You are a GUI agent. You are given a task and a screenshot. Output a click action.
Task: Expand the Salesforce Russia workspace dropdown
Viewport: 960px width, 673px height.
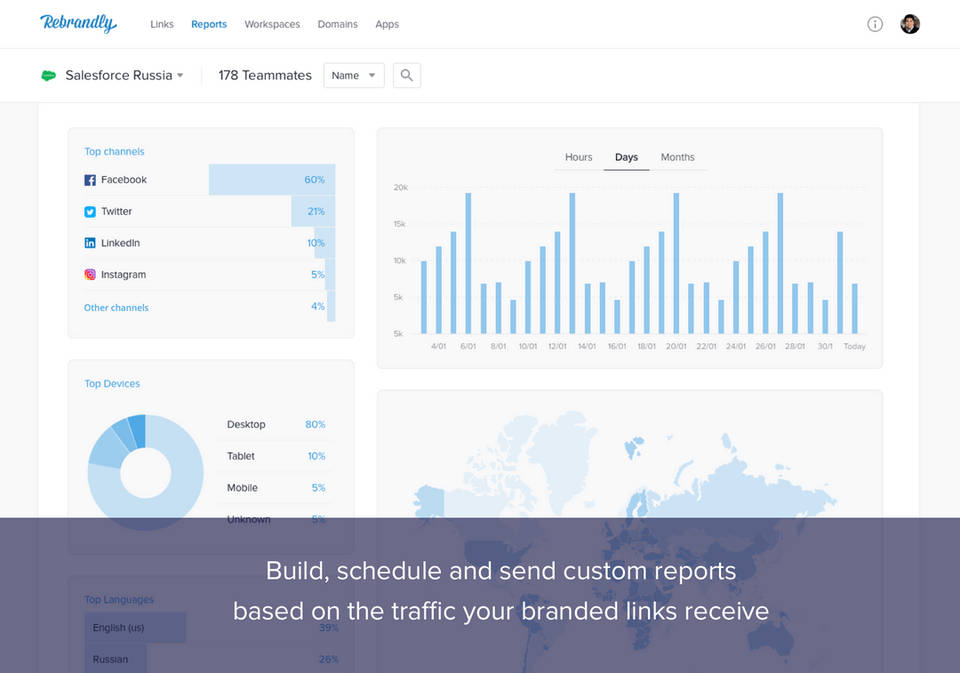pos(180,75)
